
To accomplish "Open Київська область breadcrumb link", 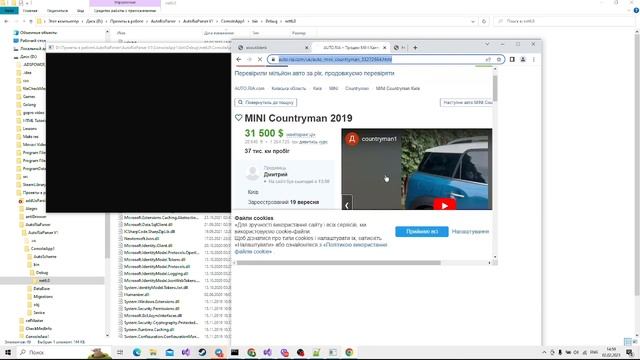I will 289,89.
